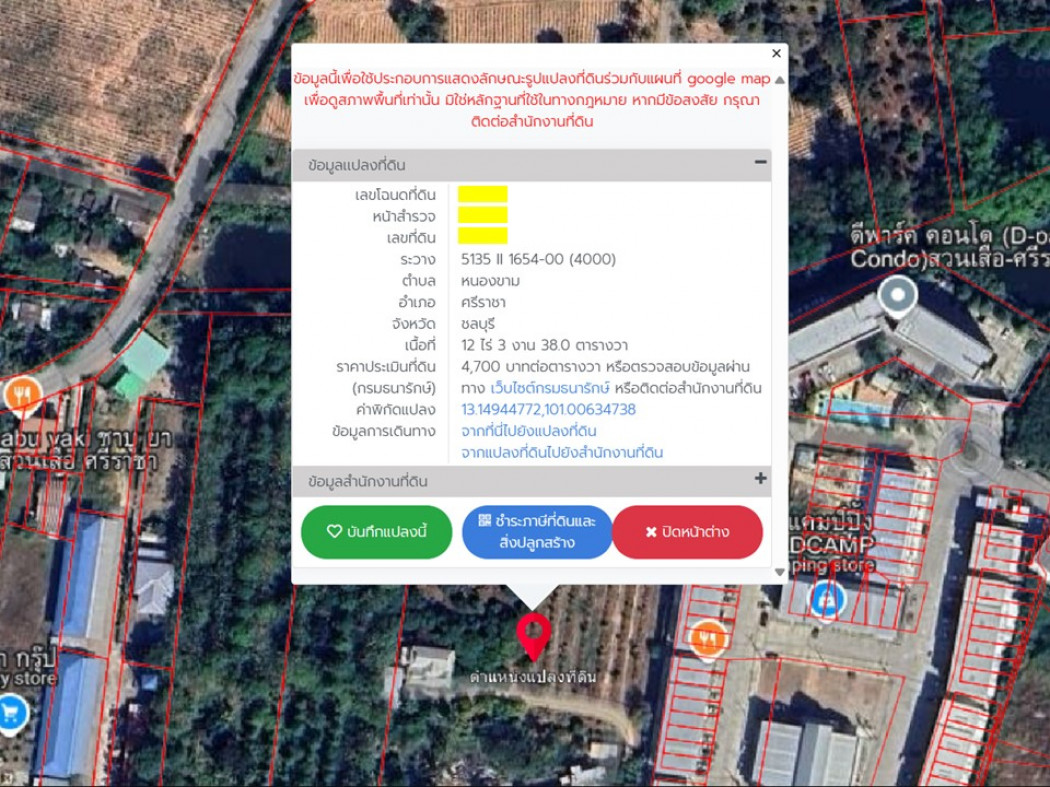Click the orange restaurant marker near Shabu Yaki
The height and width of the screenshot is (787, 1050).
(22, 394)
